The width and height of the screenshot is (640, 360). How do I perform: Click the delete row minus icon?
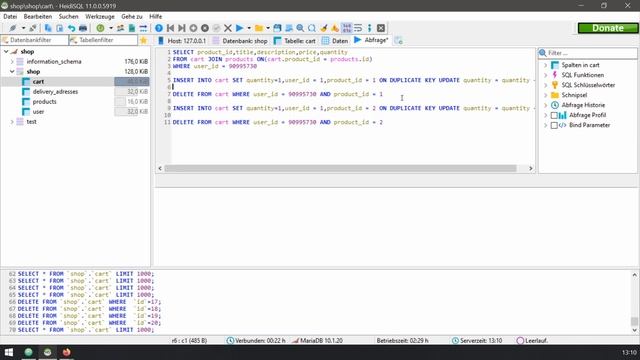[205, 28]
